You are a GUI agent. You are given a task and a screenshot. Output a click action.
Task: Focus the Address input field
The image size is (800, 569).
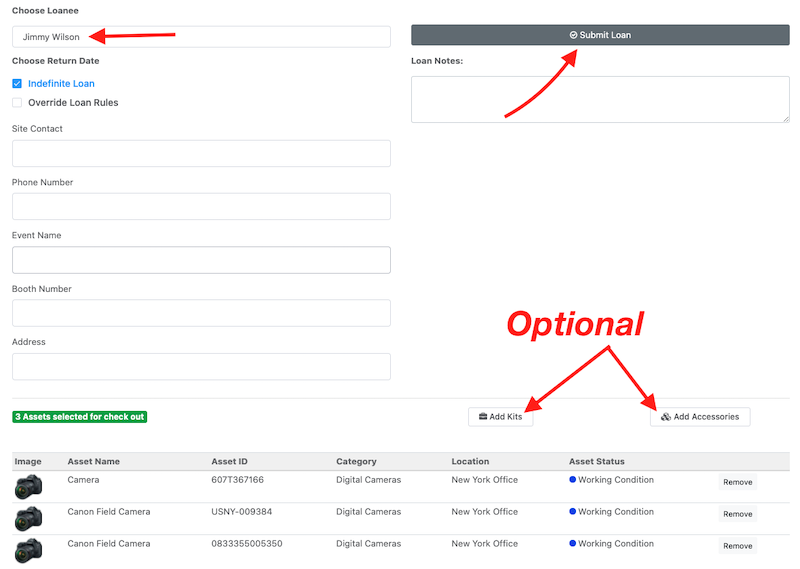pyautogui.click(x=201, y=366)
